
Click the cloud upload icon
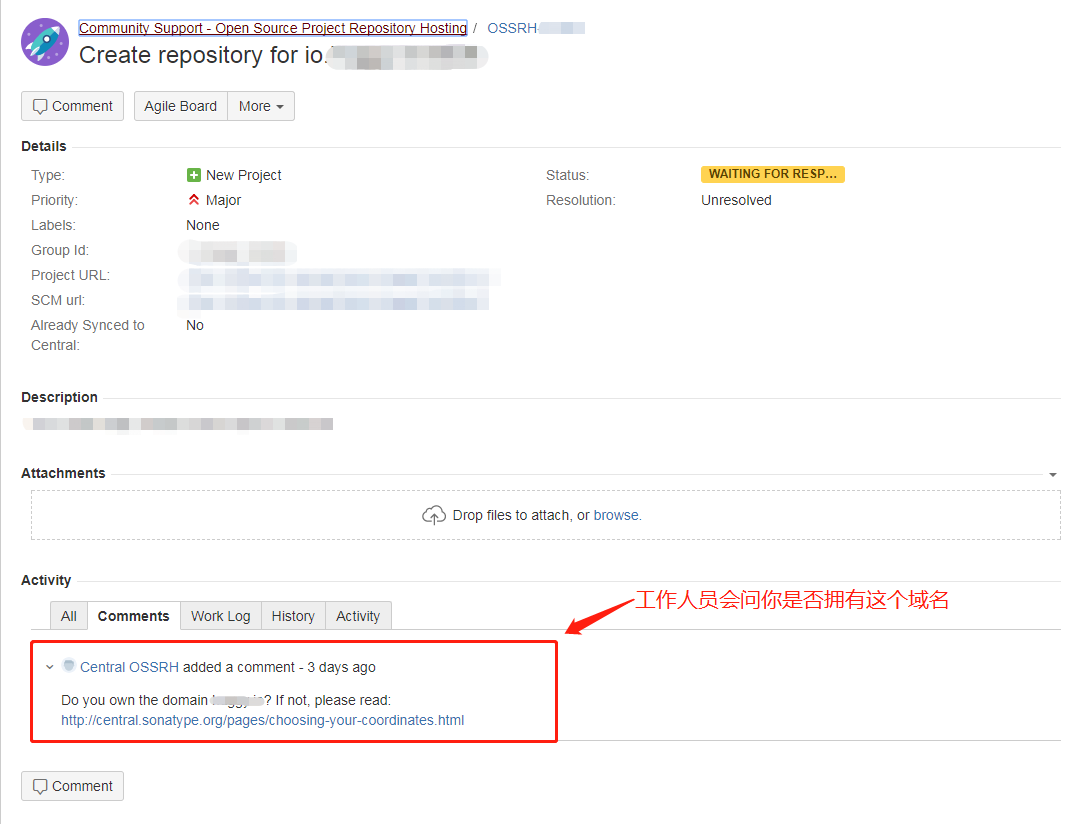tap(434, 515)
